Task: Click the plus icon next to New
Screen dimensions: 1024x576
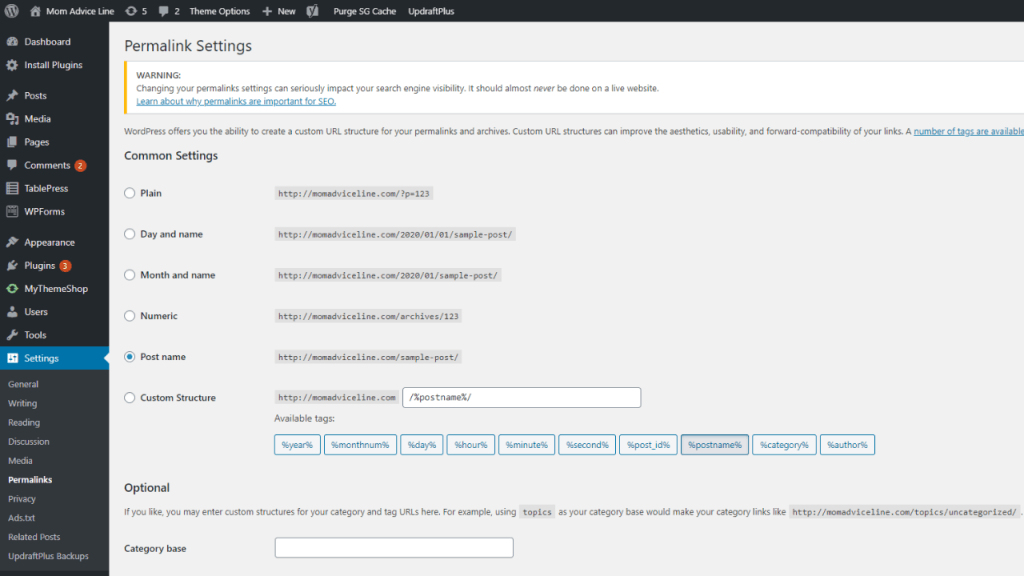Action: 267,11
